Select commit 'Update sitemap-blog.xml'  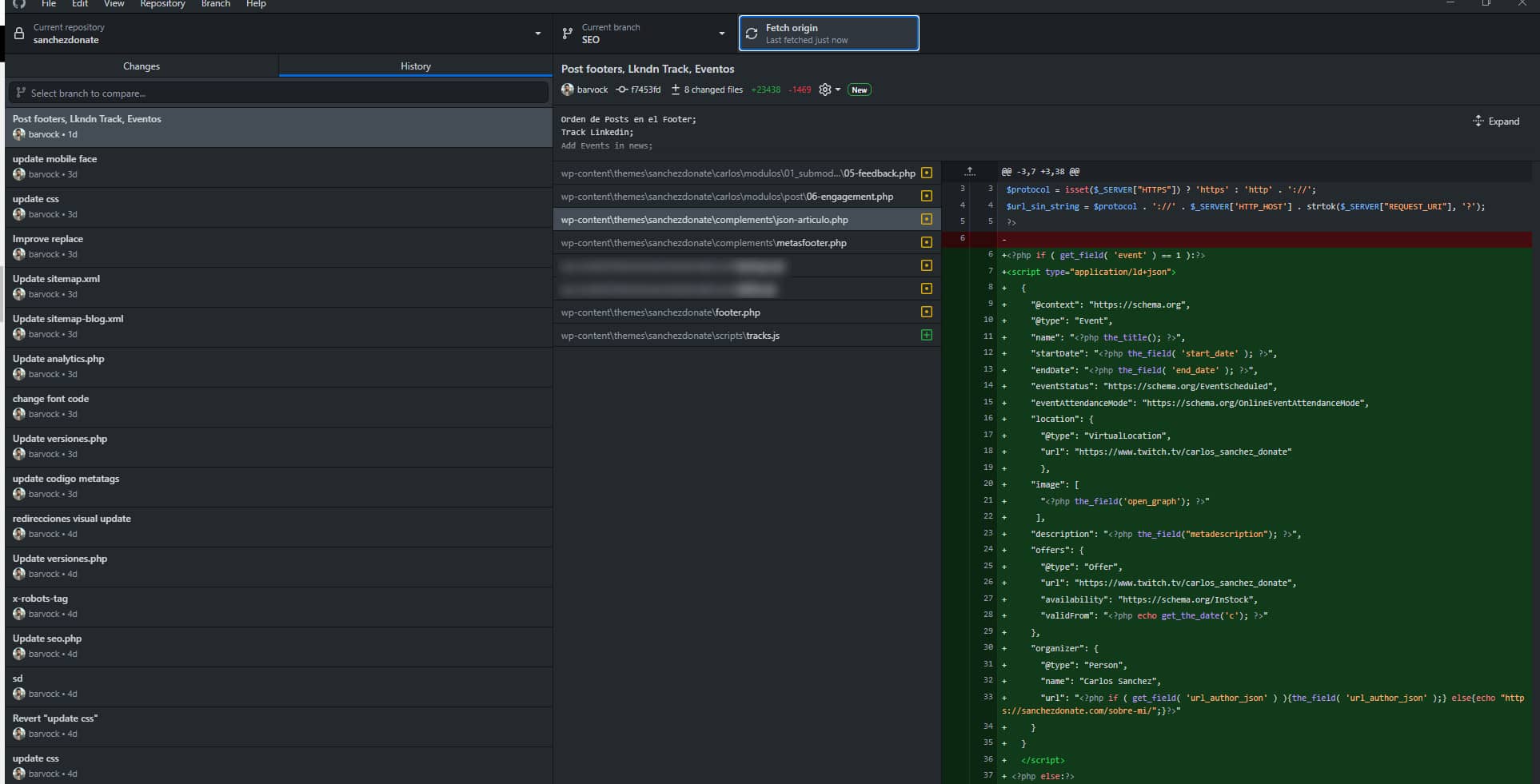(x=278, y=326)
